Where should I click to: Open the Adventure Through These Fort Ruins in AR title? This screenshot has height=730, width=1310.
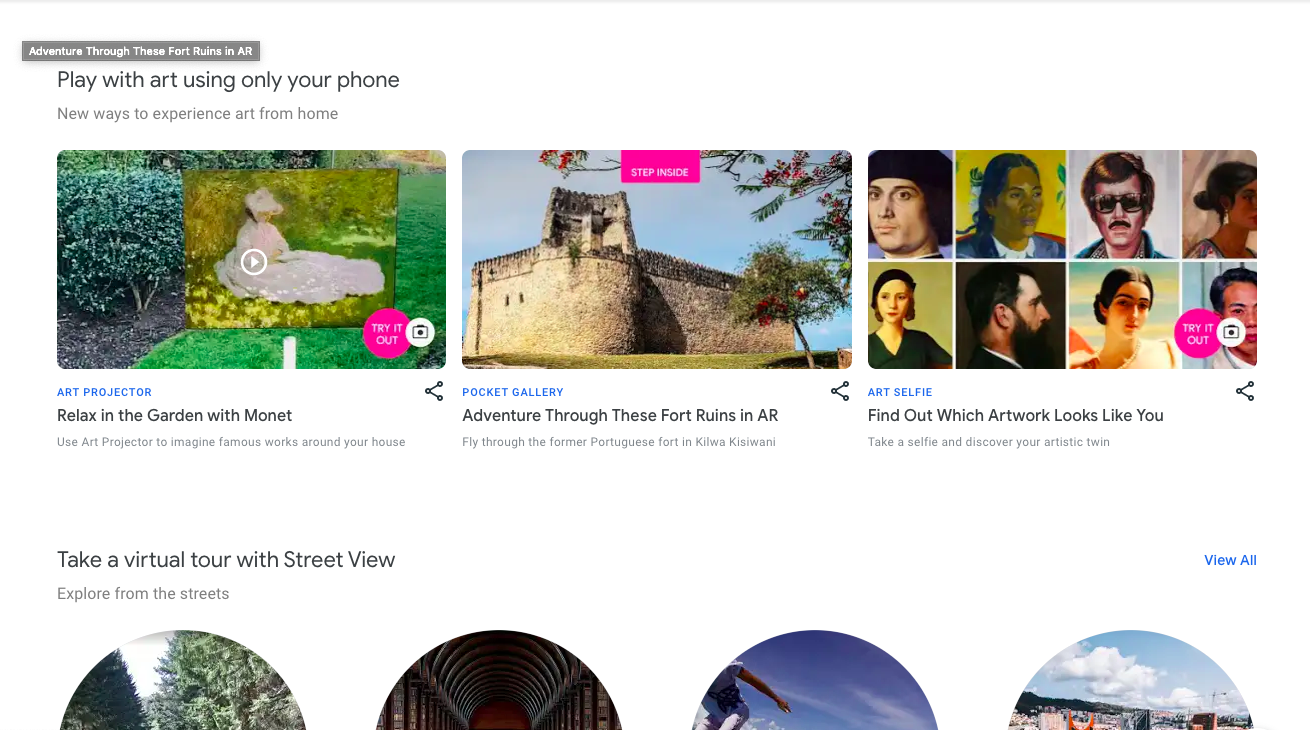point(620,415)
